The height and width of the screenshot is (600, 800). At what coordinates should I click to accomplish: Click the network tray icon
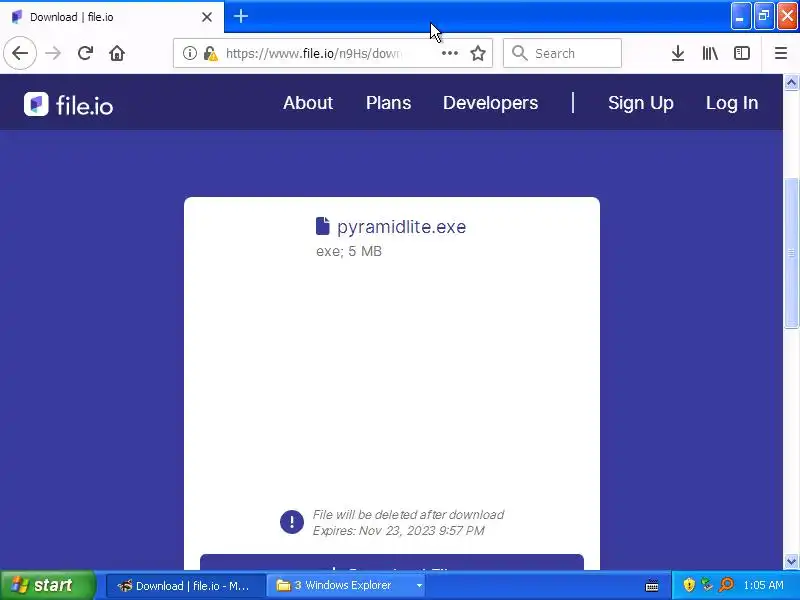[707, 585]
